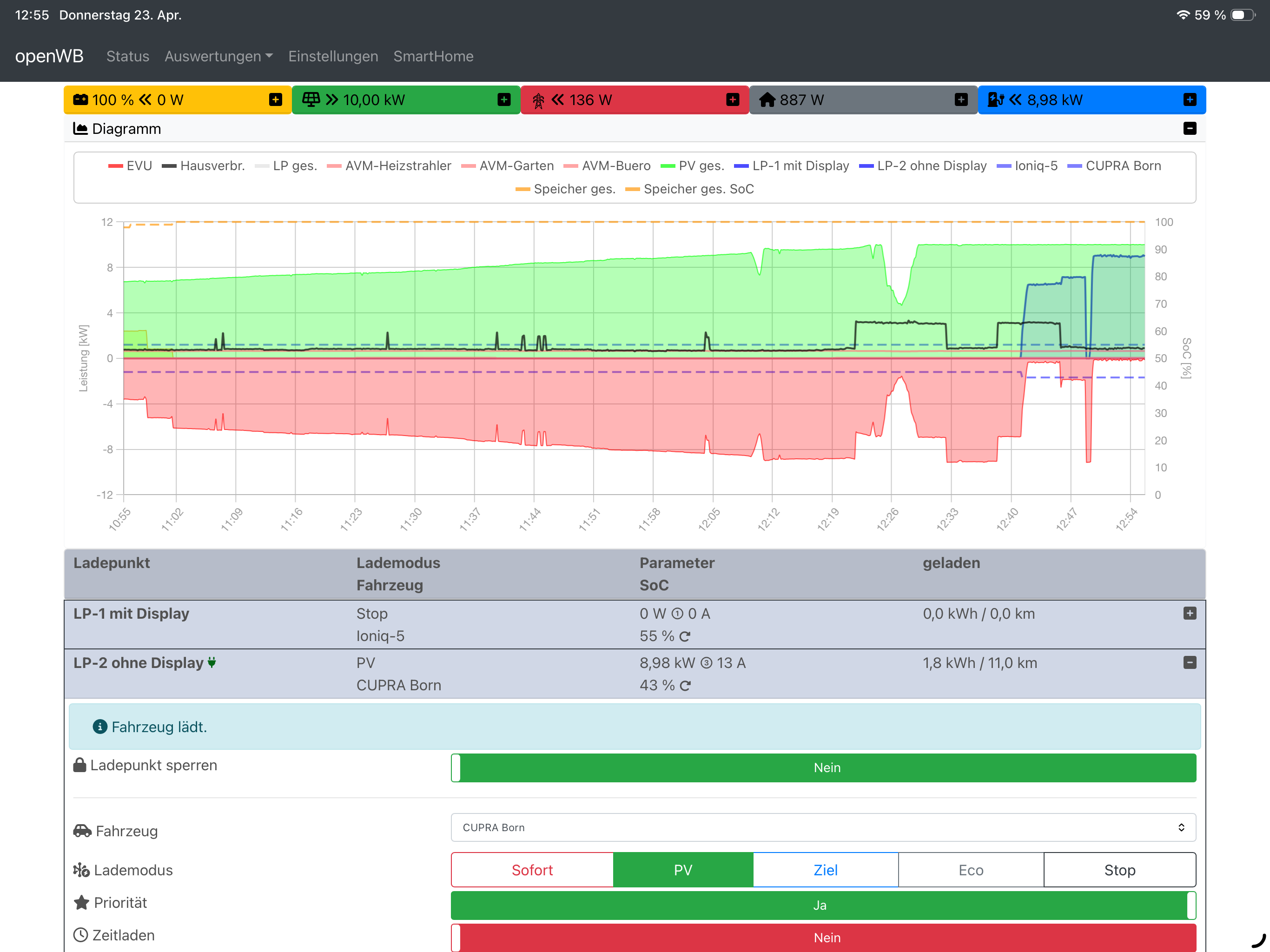Image resolution: width=1270 pixels, height=952 pixels.
Task: Expand the LP-1 mit Display row
Action: (1189, 613)
